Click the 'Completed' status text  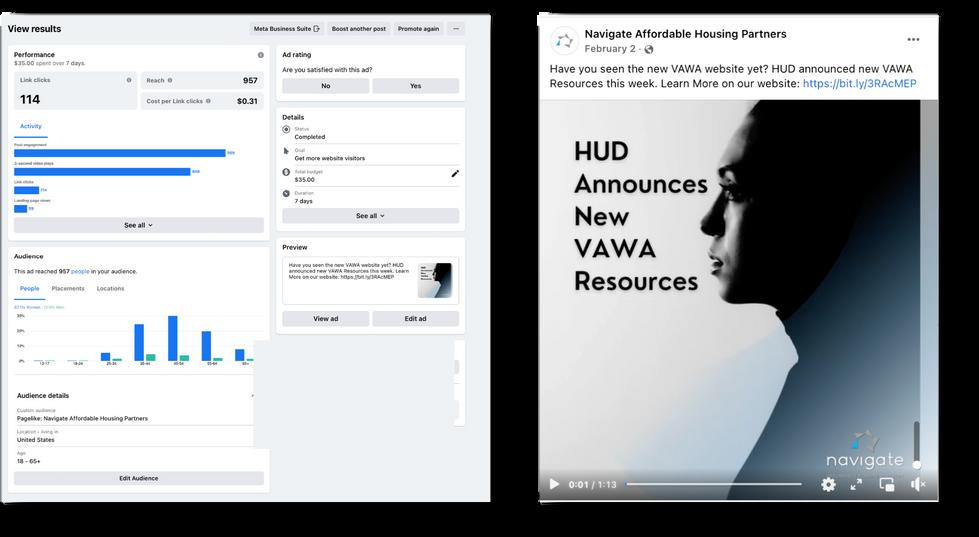click(x=310, y=137)
